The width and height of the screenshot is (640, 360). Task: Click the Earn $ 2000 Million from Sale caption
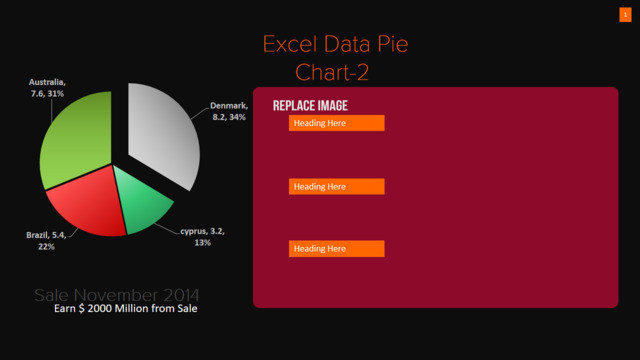(126, 308)
